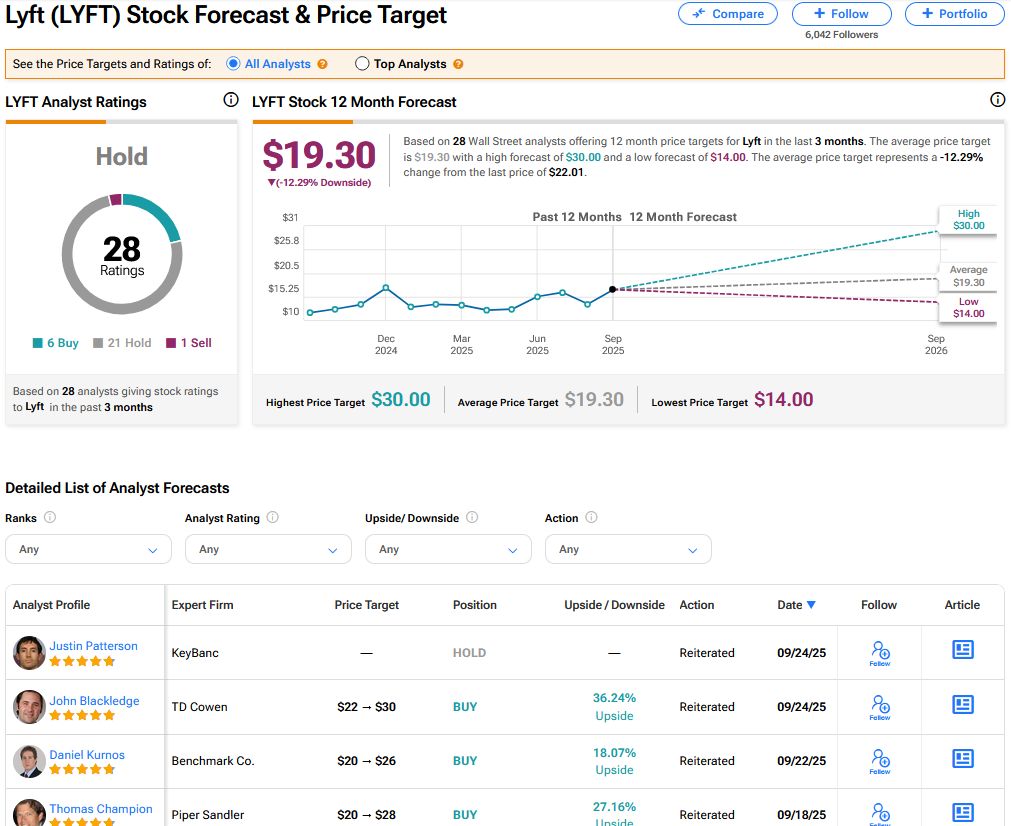This screenshot has height=826, width=1011.
Task: Show info tooltip for Analyst Rating filter
Action: click(273, 518)
